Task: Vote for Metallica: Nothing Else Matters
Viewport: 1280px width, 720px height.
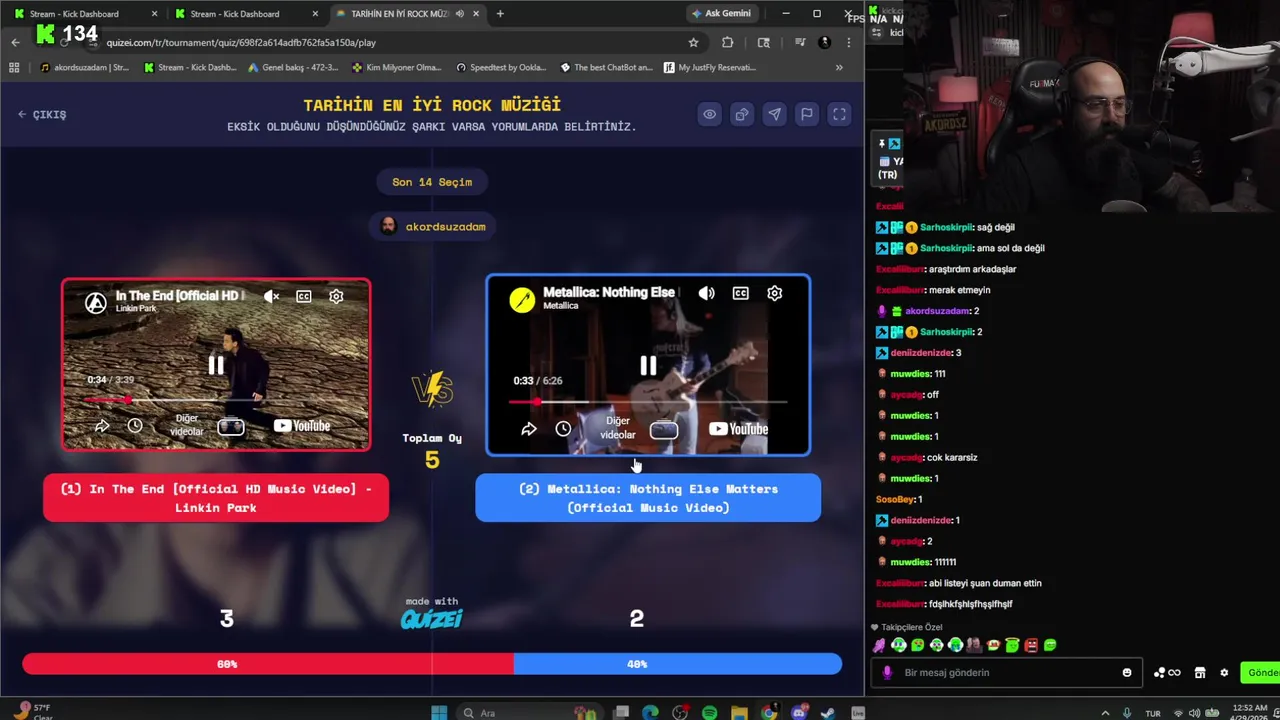Action: tap(648, 498)
